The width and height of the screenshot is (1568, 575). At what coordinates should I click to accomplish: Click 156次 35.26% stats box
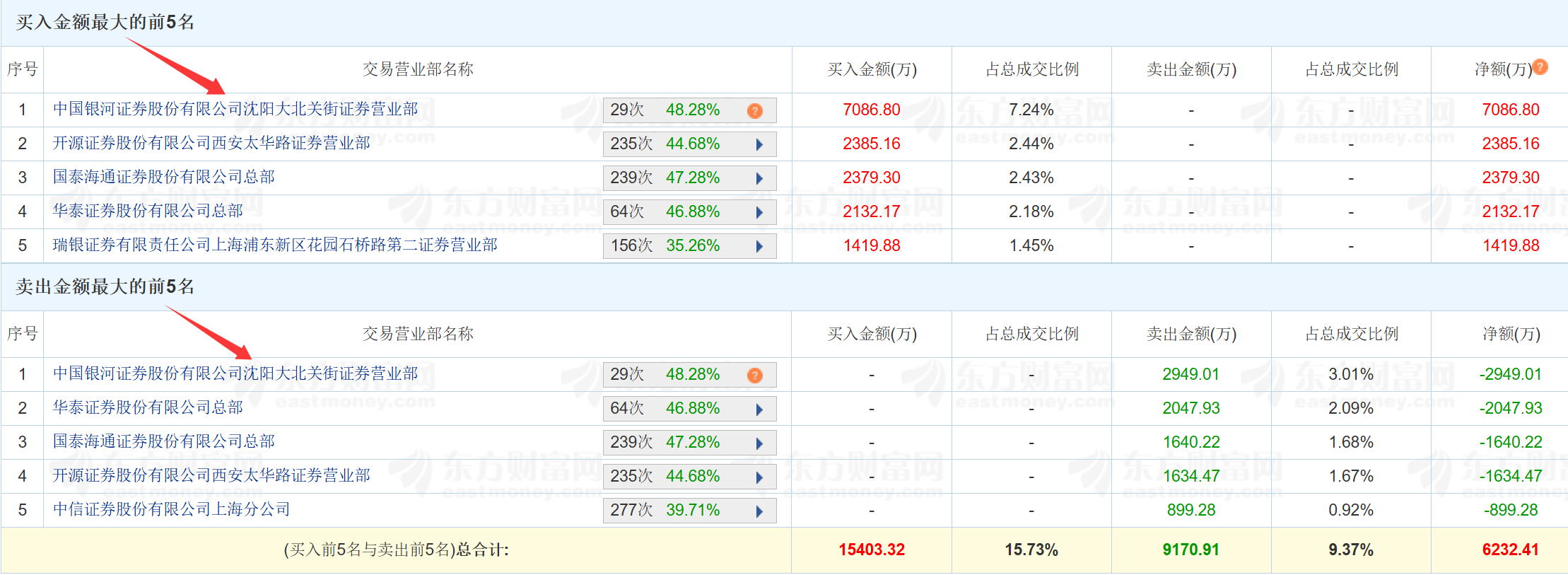(x=689, y=246)
